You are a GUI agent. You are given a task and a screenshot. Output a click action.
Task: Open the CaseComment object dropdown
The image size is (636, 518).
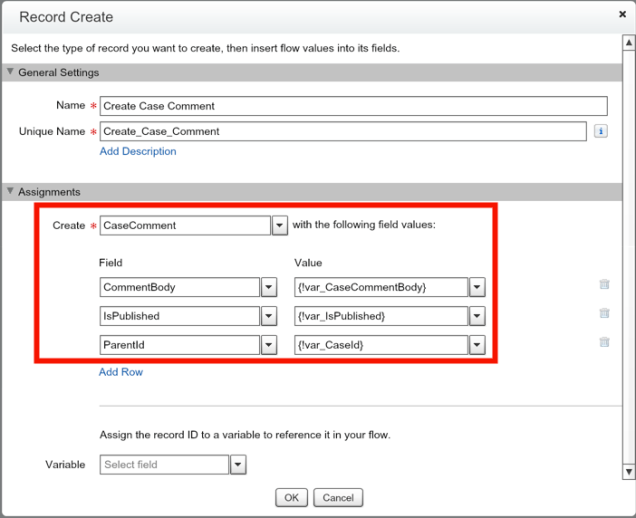[x=280, y=226]
